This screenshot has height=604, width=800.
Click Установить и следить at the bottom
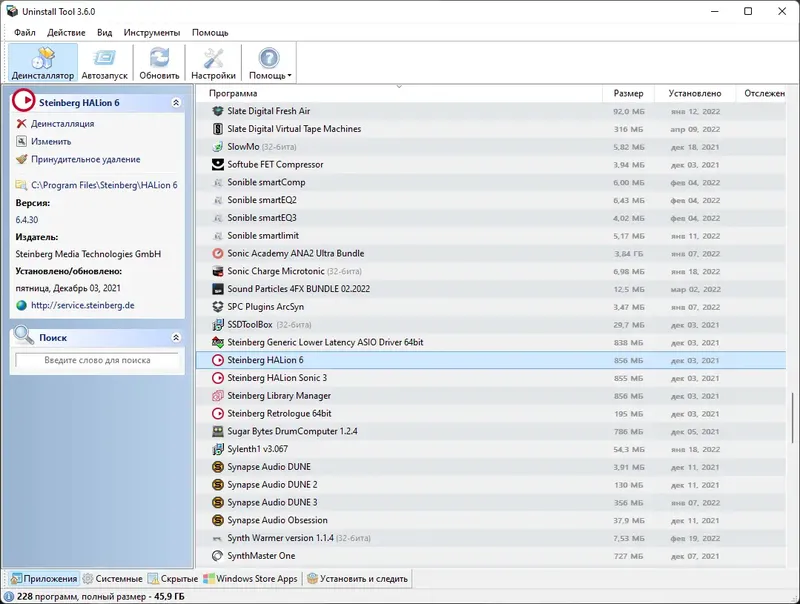tap(360, 578)
